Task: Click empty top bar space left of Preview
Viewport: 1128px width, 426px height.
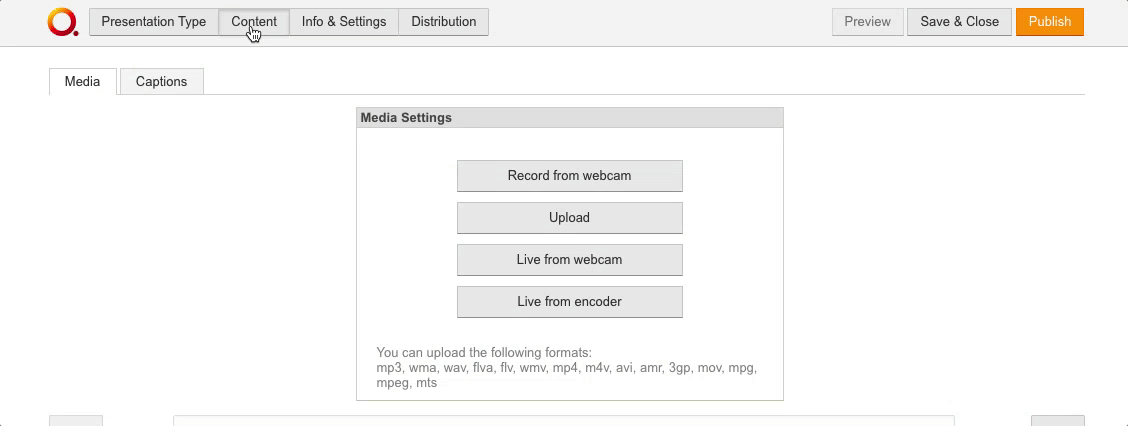Action: [x=660, y=22]
